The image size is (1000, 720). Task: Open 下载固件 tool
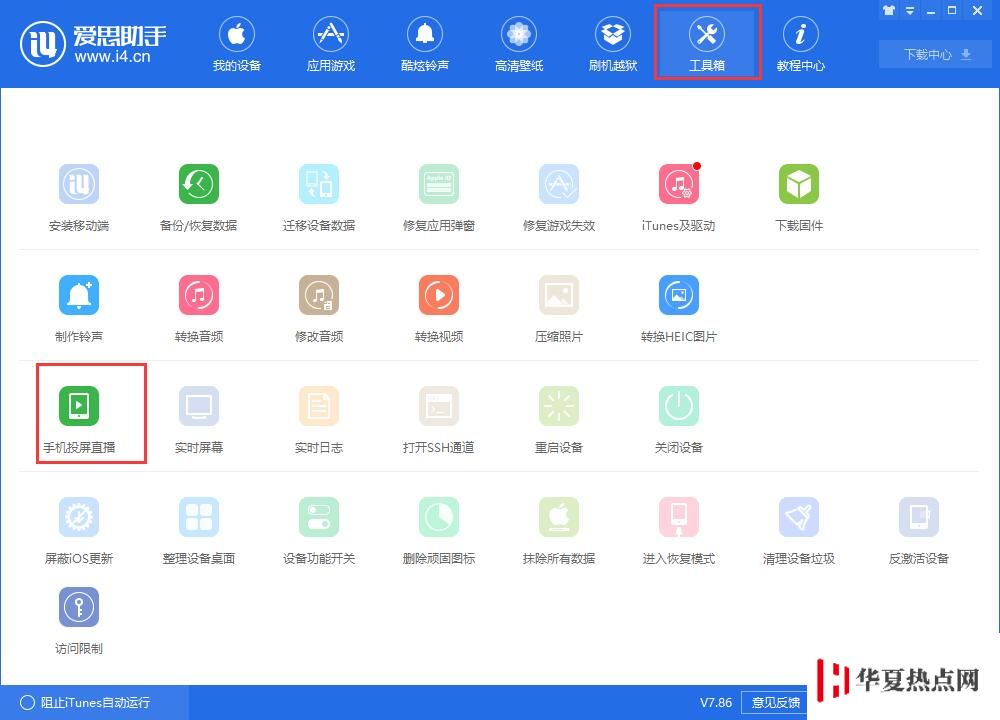point(798,198)
